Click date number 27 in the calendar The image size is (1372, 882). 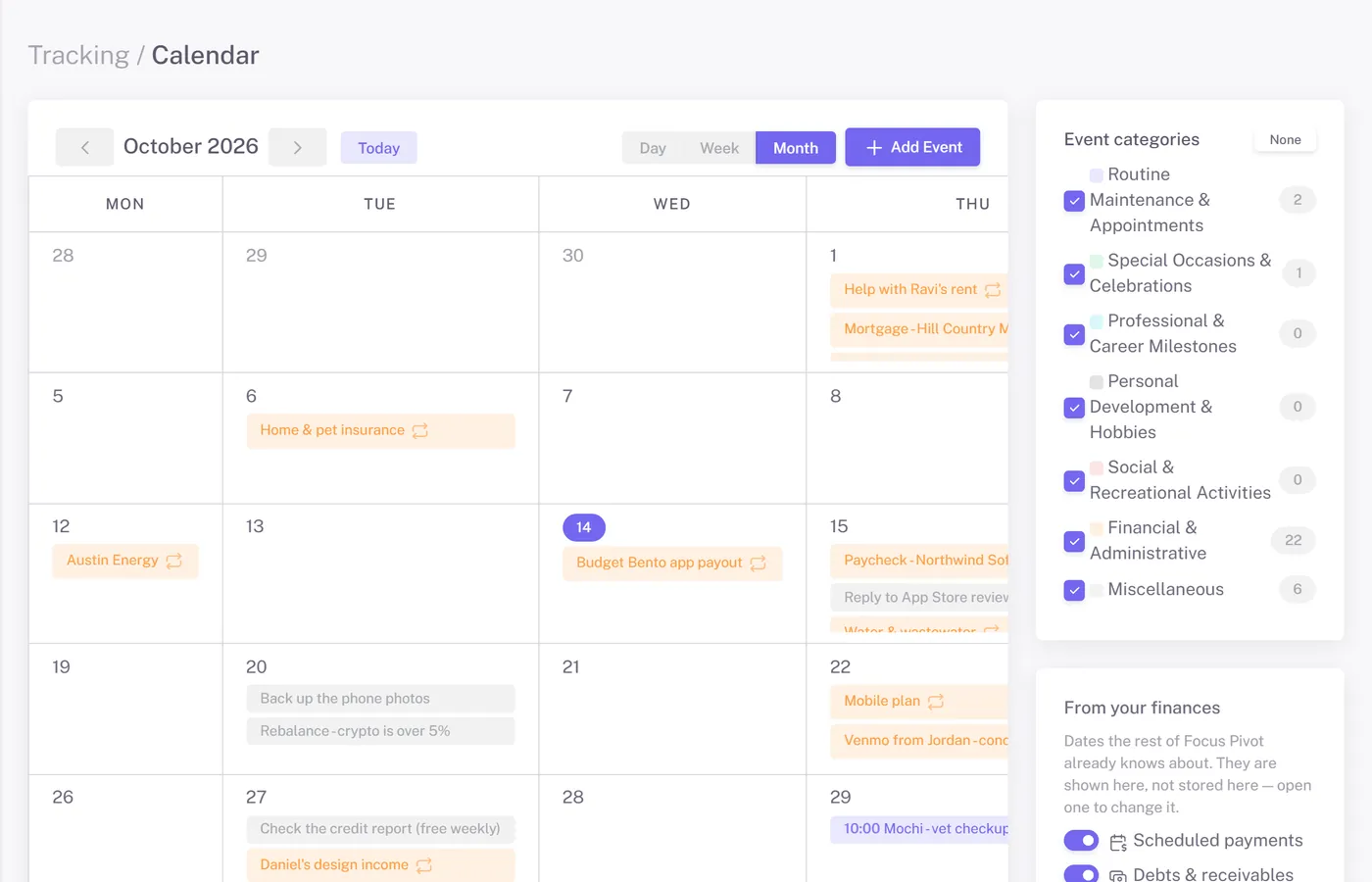pyautogui.click(x=256, y=798)
